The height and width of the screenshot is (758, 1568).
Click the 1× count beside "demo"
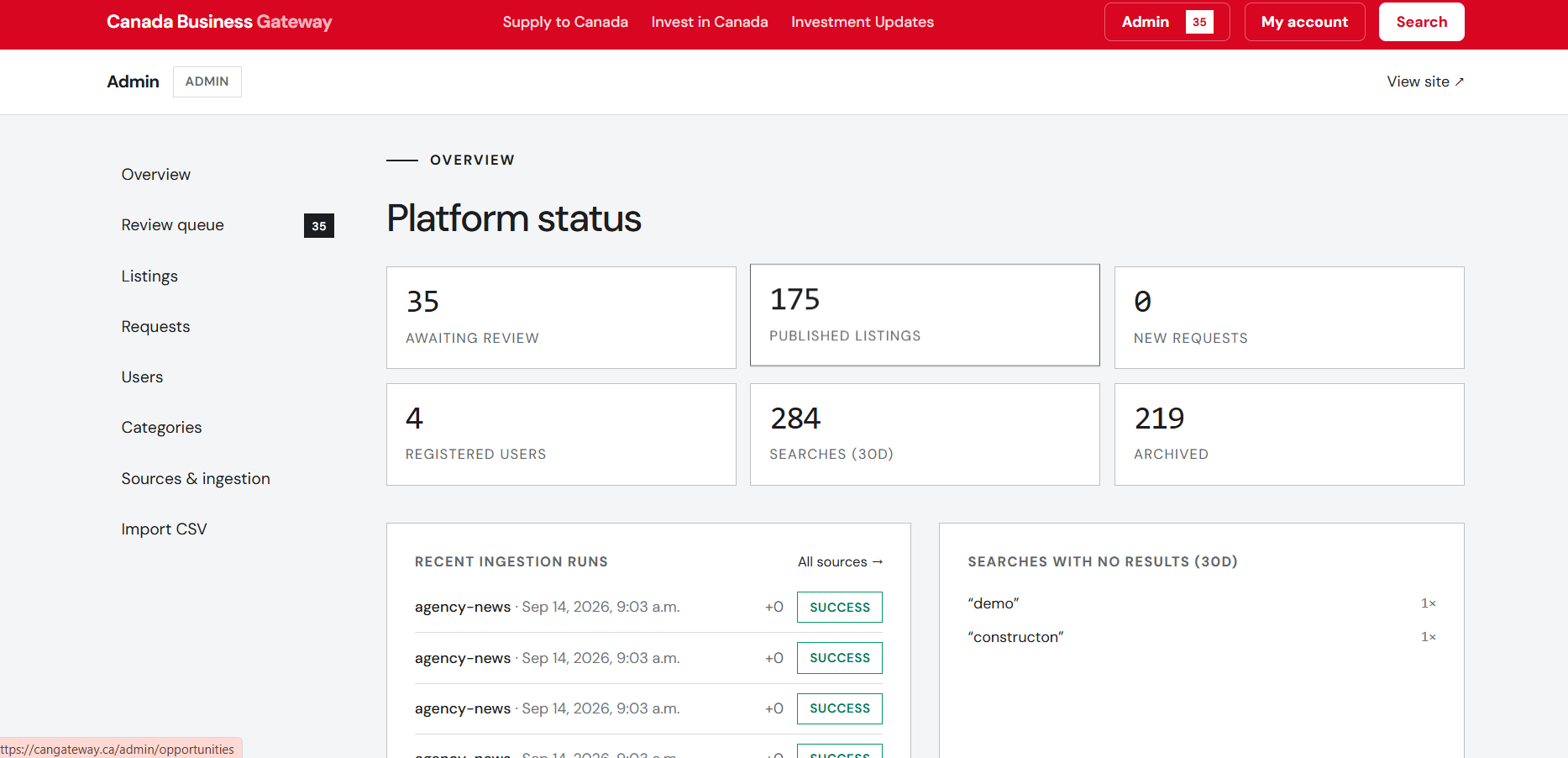(1429, 603)
